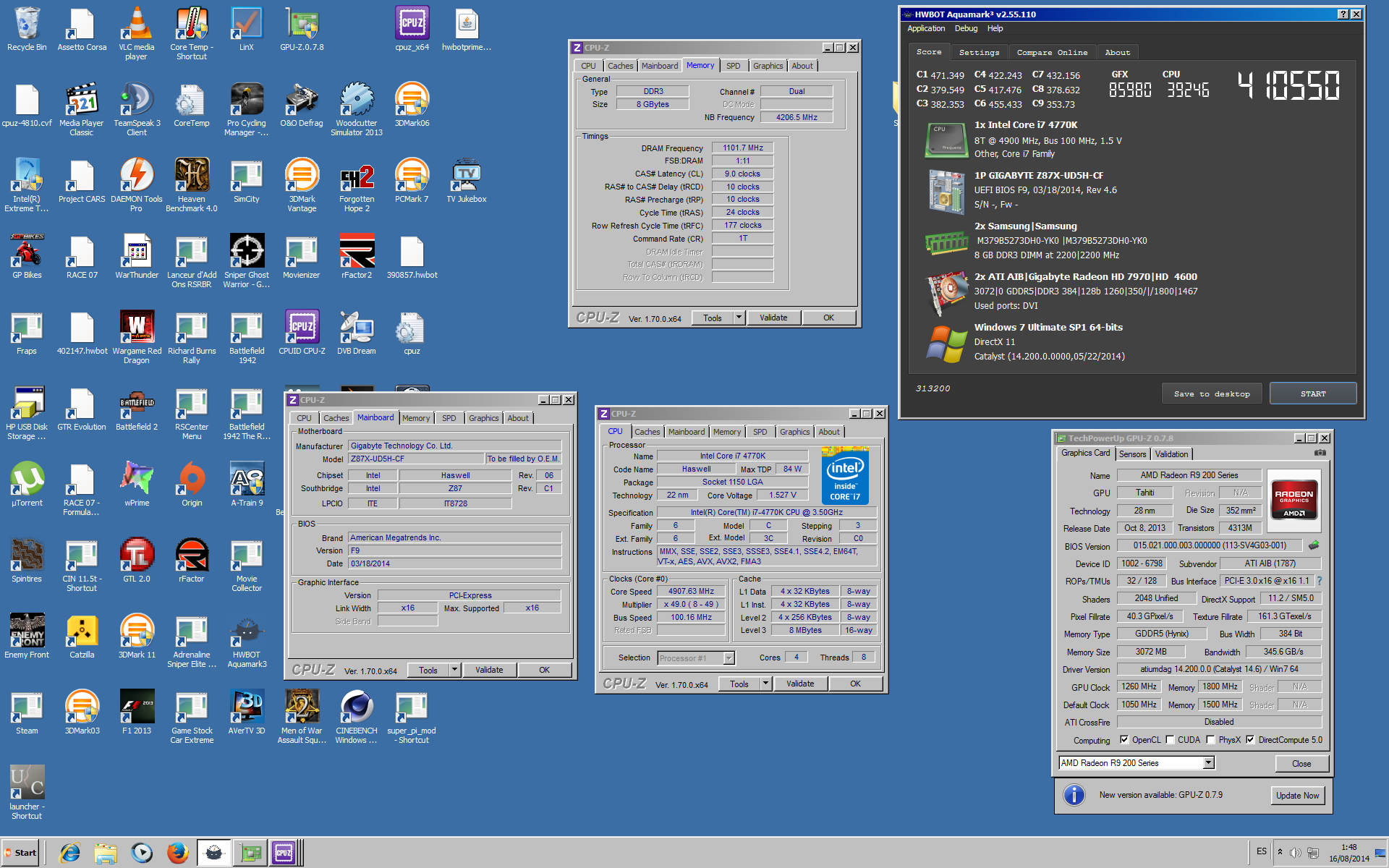Launch VLC media player shortcut
Screen dimensions: 1389x868
[x=137, y=33]
